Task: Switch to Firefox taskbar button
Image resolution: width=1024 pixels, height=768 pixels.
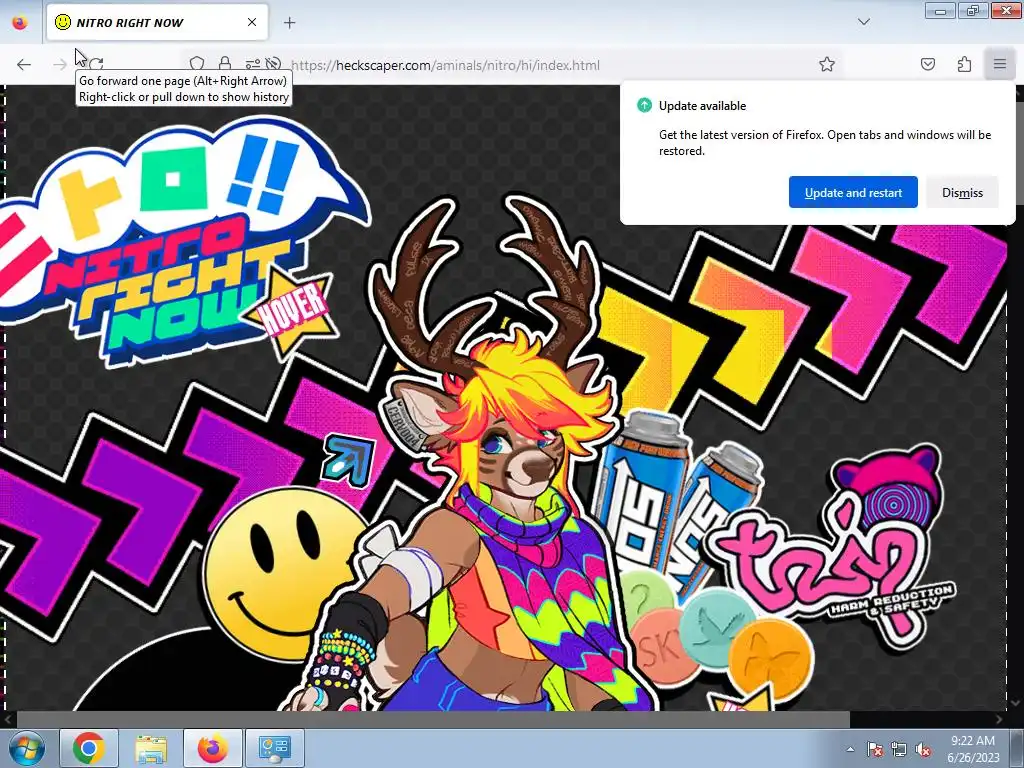Action: click(x=213, y=748)
